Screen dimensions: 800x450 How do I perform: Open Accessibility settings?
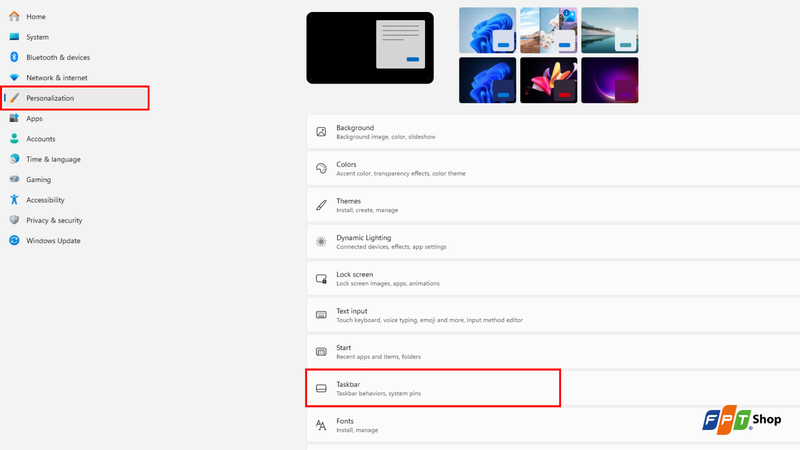tap(45, 200)
